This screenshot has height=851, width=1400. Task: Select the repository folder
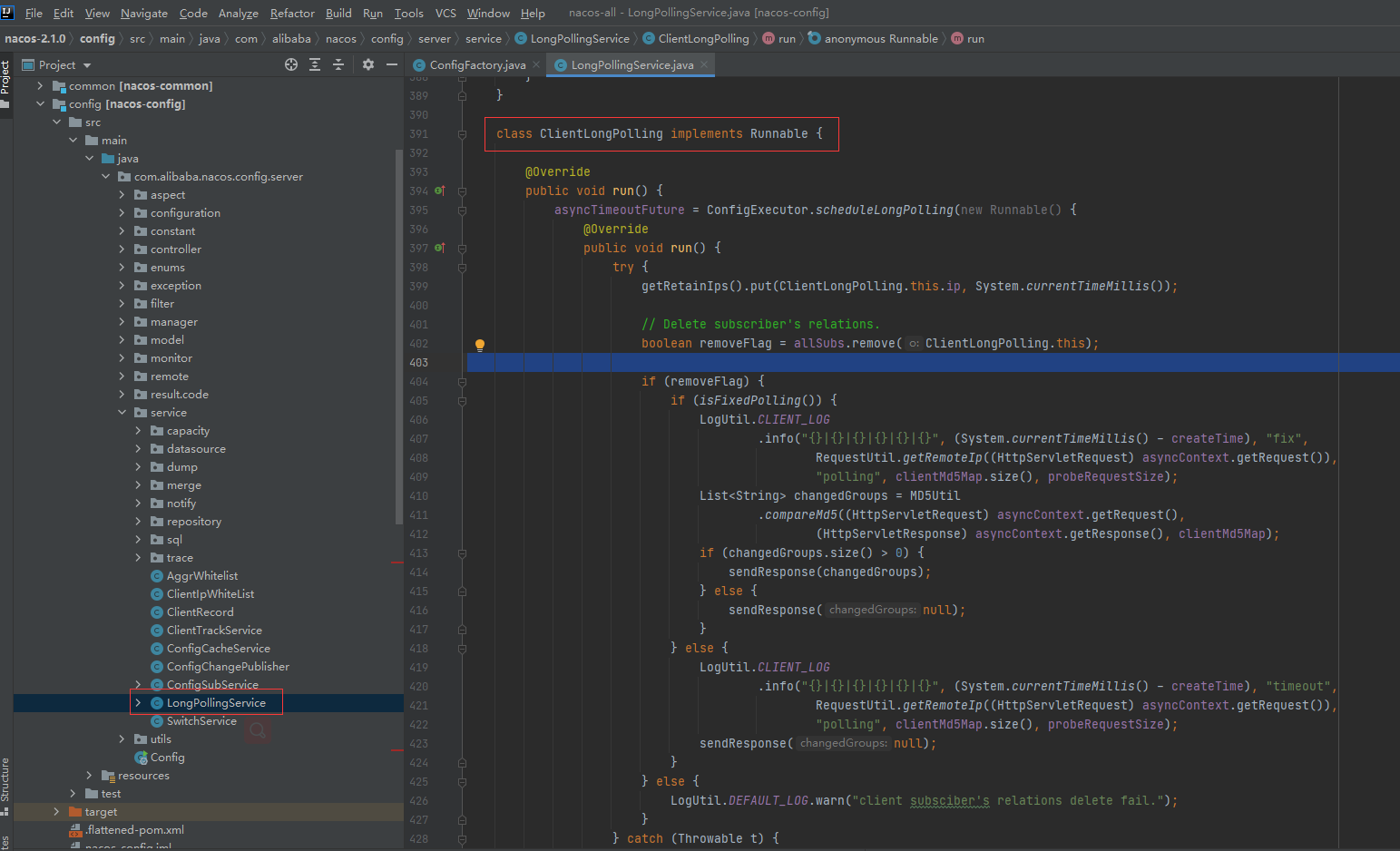point(193,522)
